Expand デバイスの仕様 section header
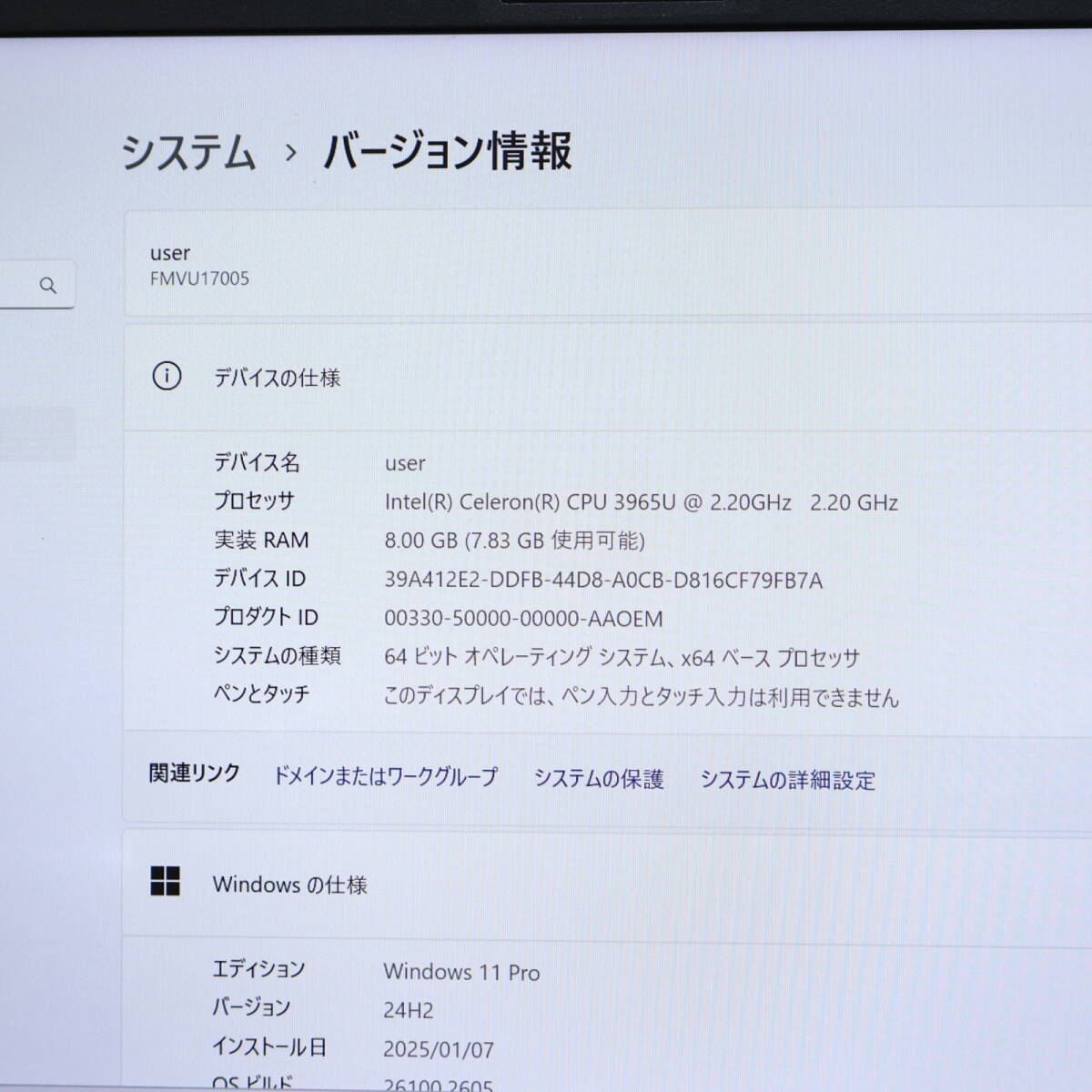Viewport: 1092px width, 1092px height. click(607, 377)
